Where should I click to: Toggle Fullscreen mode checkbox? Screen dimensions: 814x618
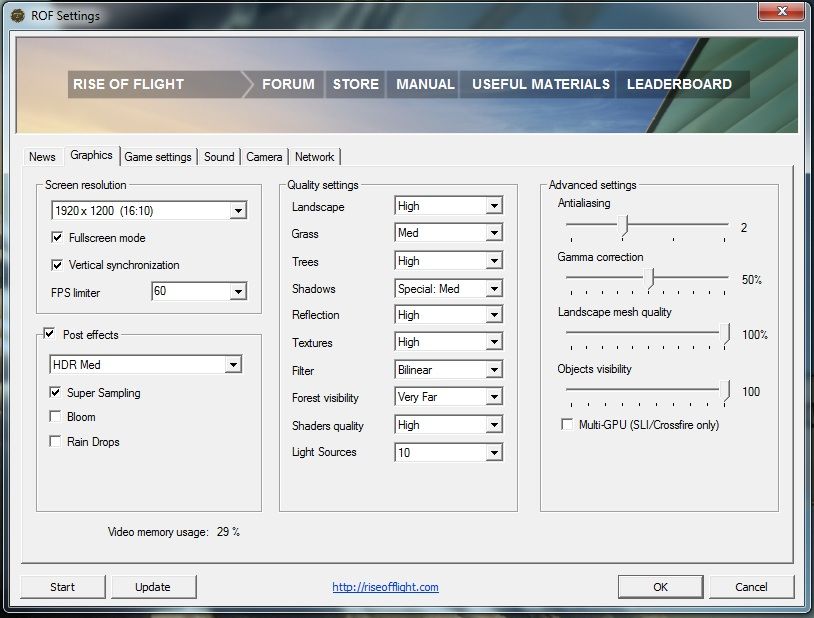click(x=57, y=237)
